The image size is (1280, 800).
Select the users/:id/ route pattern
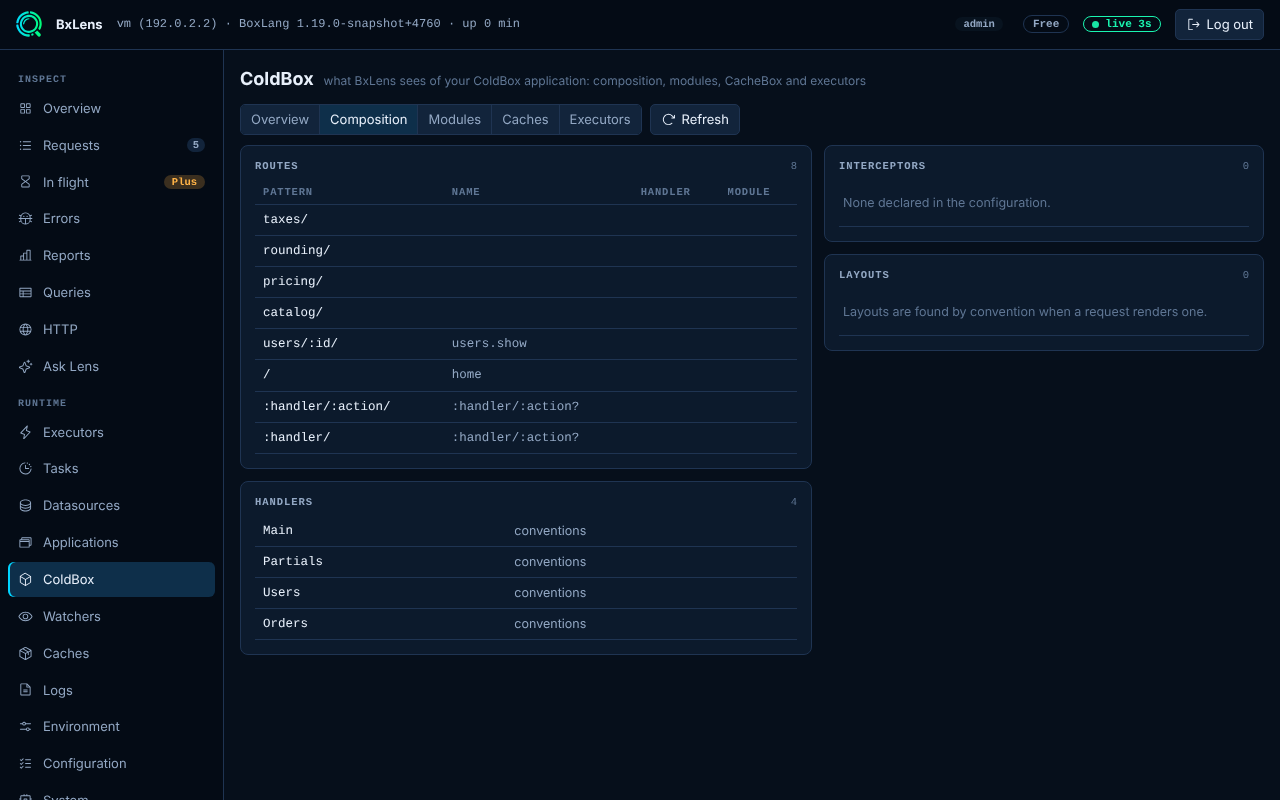click(x=301, y=343)
